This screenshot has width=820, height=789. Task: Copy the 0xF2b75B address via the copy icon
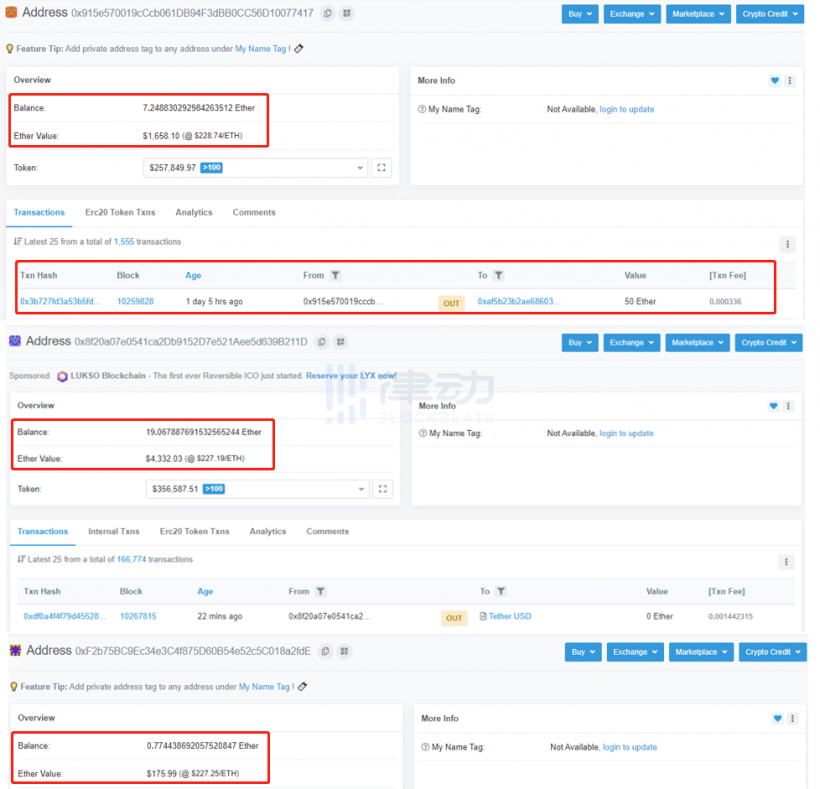[325, 651]
